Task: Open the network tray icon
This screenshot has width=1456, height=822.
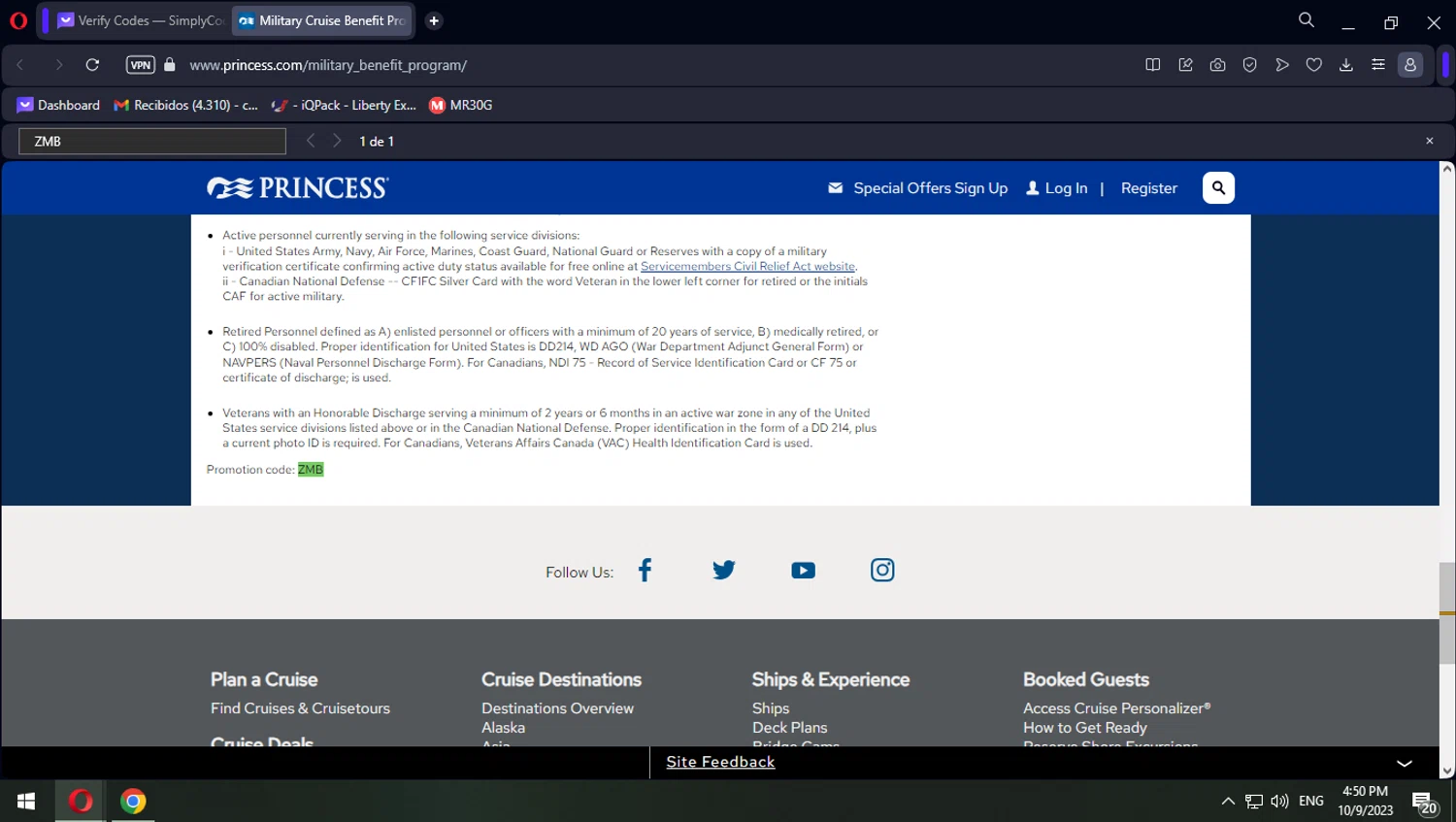Action: pos(1254,801)
